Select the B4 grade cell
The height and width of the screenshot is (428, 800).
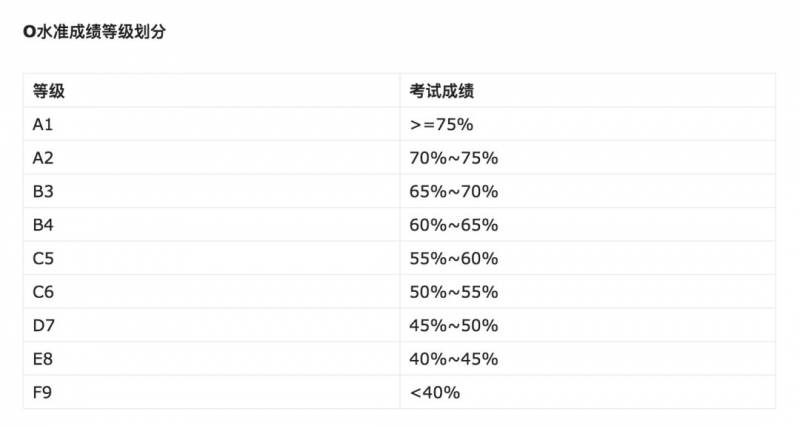pos(43,225)
